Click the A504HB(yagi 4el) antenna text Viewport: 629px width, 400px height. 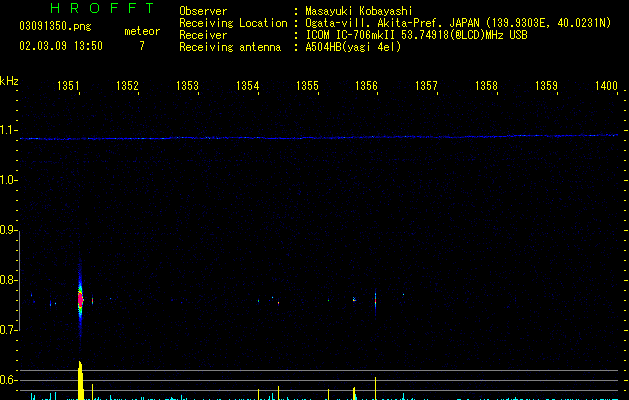(353, 47)
